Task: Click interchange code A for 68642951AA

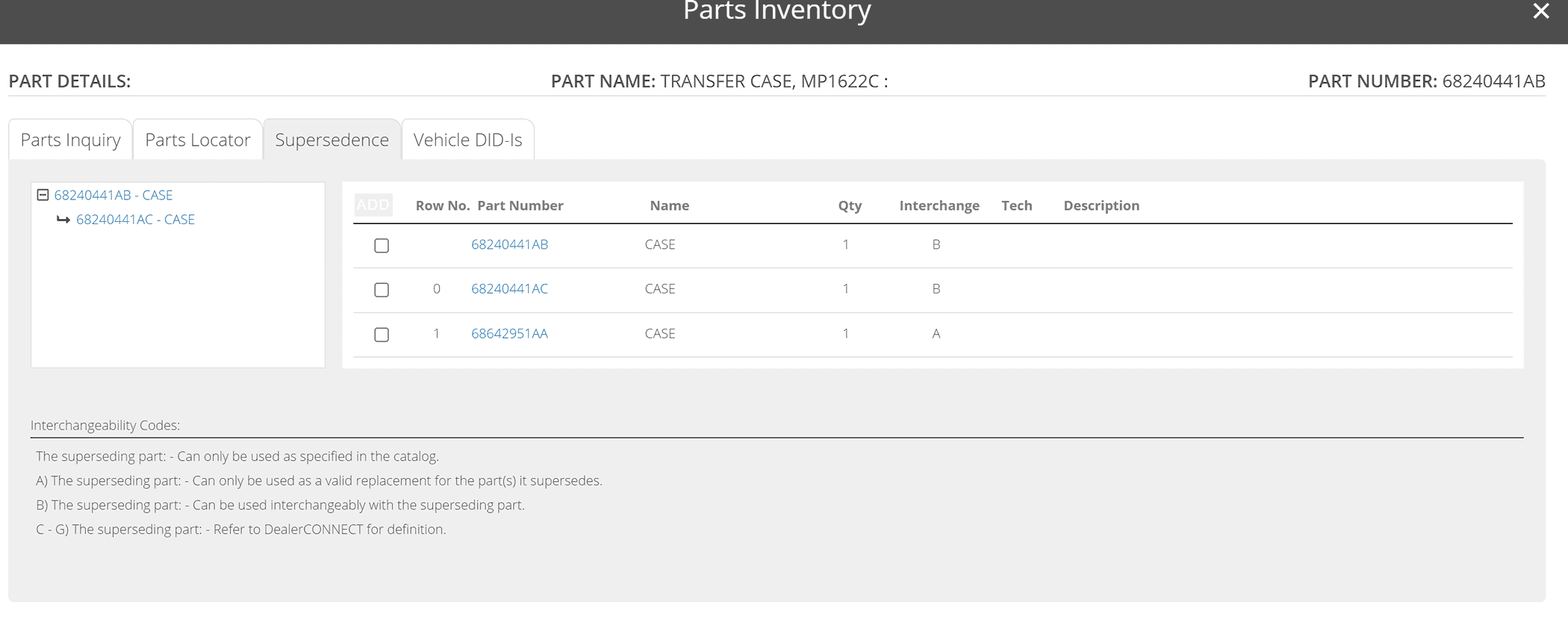Action: point(936,333)
